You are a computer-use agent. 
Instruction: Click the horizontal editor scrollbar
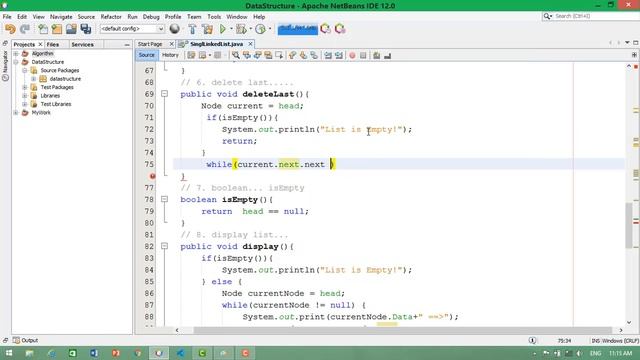click(x=402, y=330)
